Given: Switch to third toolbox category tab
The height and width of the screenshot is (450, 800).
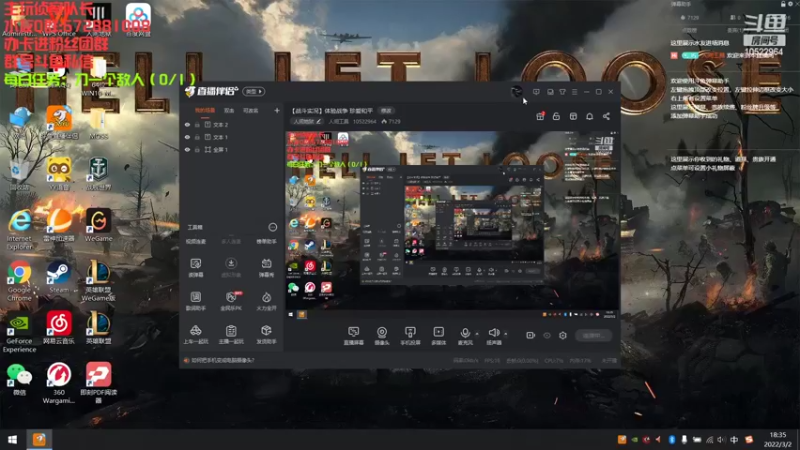Looking at the screenshot, I should point(266,242).
